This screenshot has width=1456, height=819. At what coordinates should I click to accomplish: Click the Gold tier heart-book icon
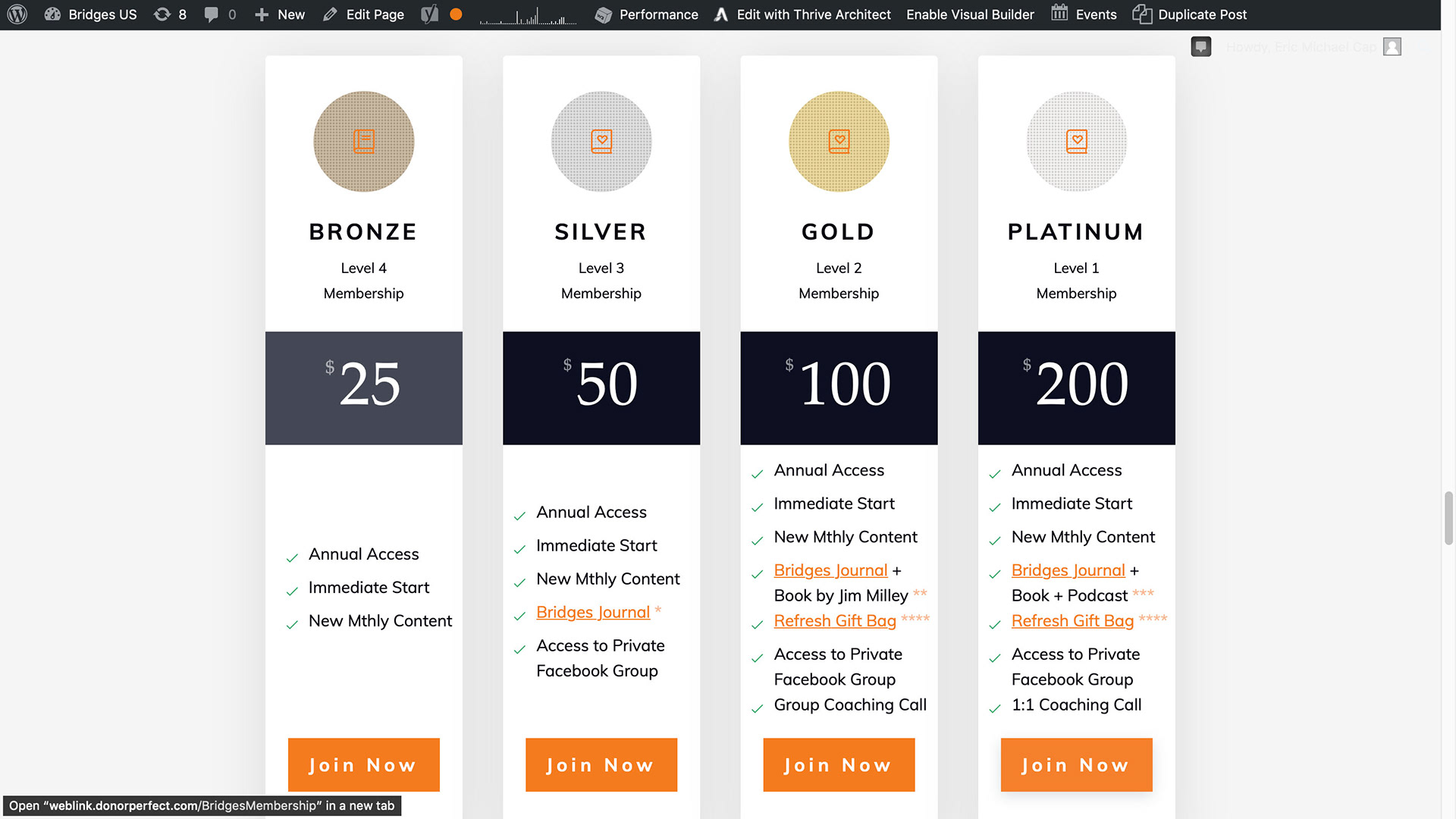click(839, 142)
